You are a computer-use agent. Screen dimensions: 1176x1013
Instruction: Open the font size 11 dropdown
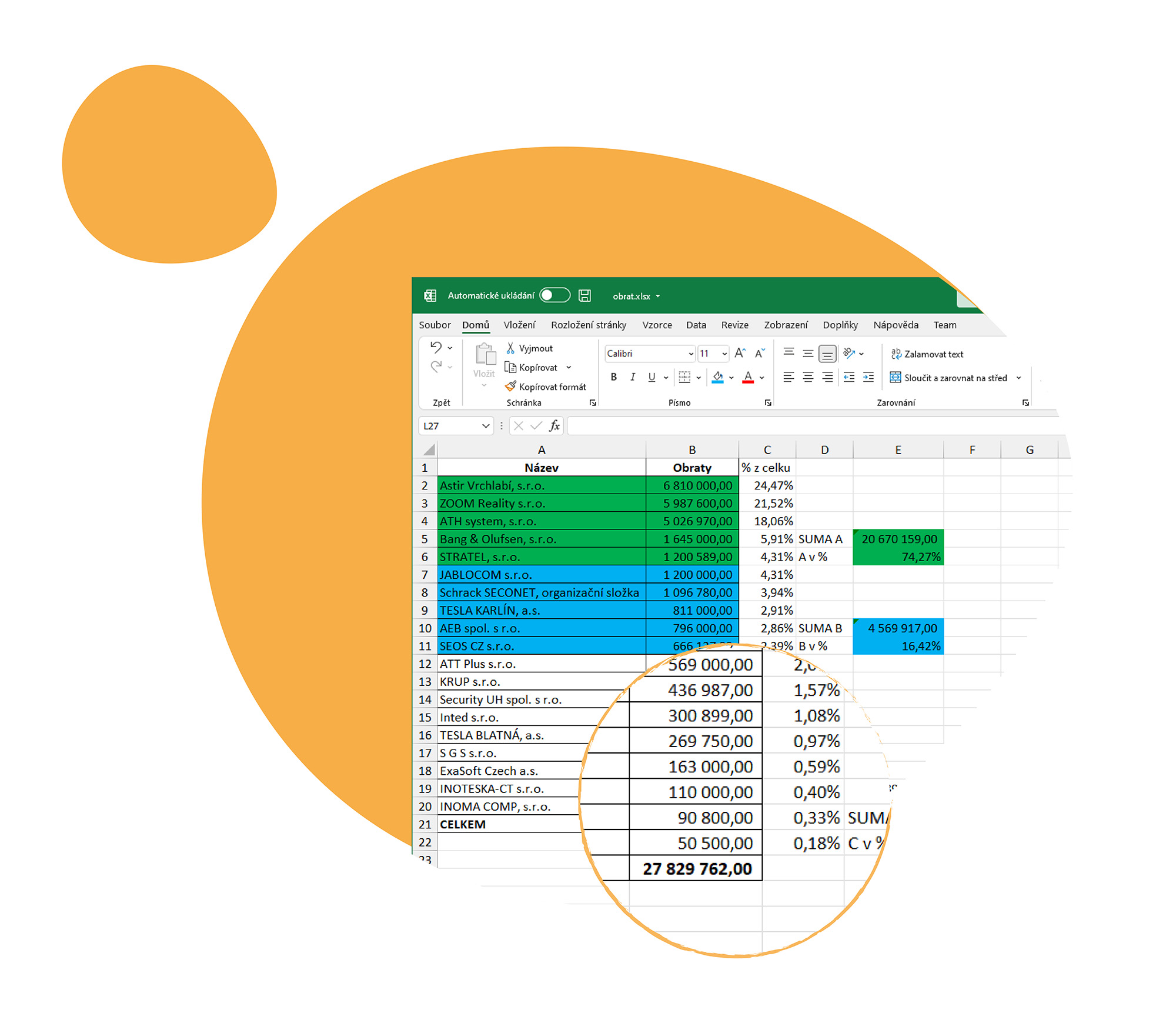pos(724,354)
